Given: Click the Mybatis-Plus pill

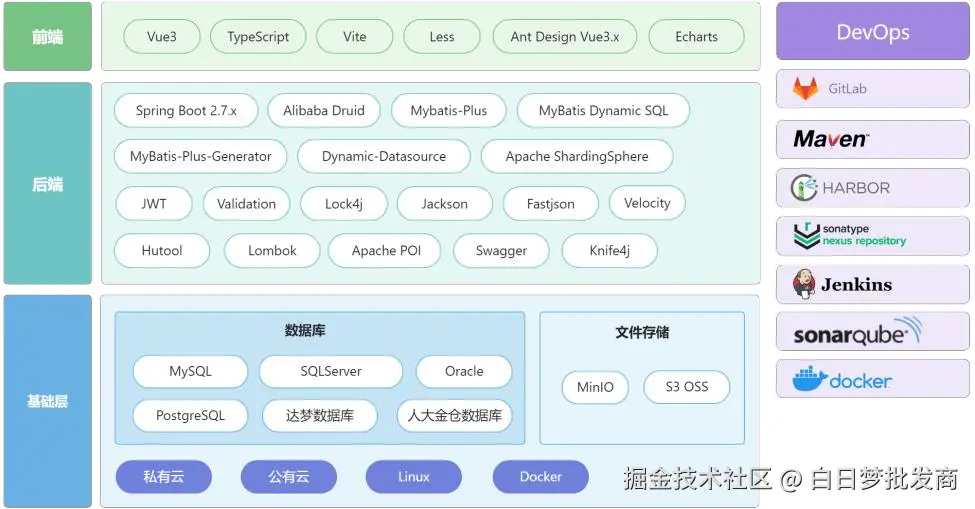Looking at the screenshot, I should point(448,111).
